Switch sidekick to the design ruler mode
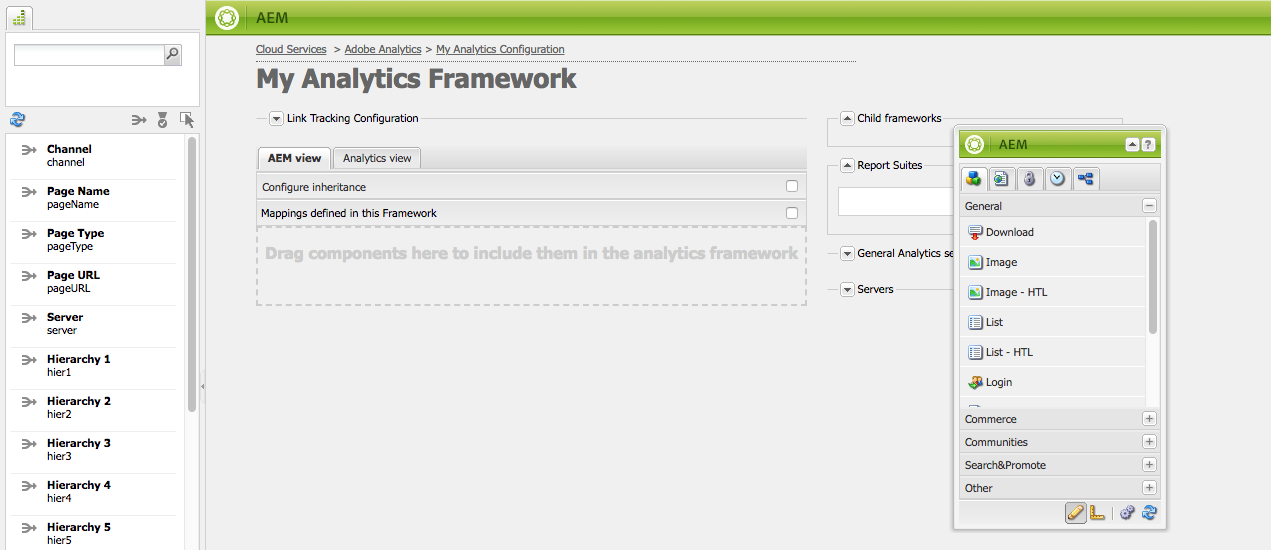This screenshot has height=550, width=1271. tap(1097, 512)
